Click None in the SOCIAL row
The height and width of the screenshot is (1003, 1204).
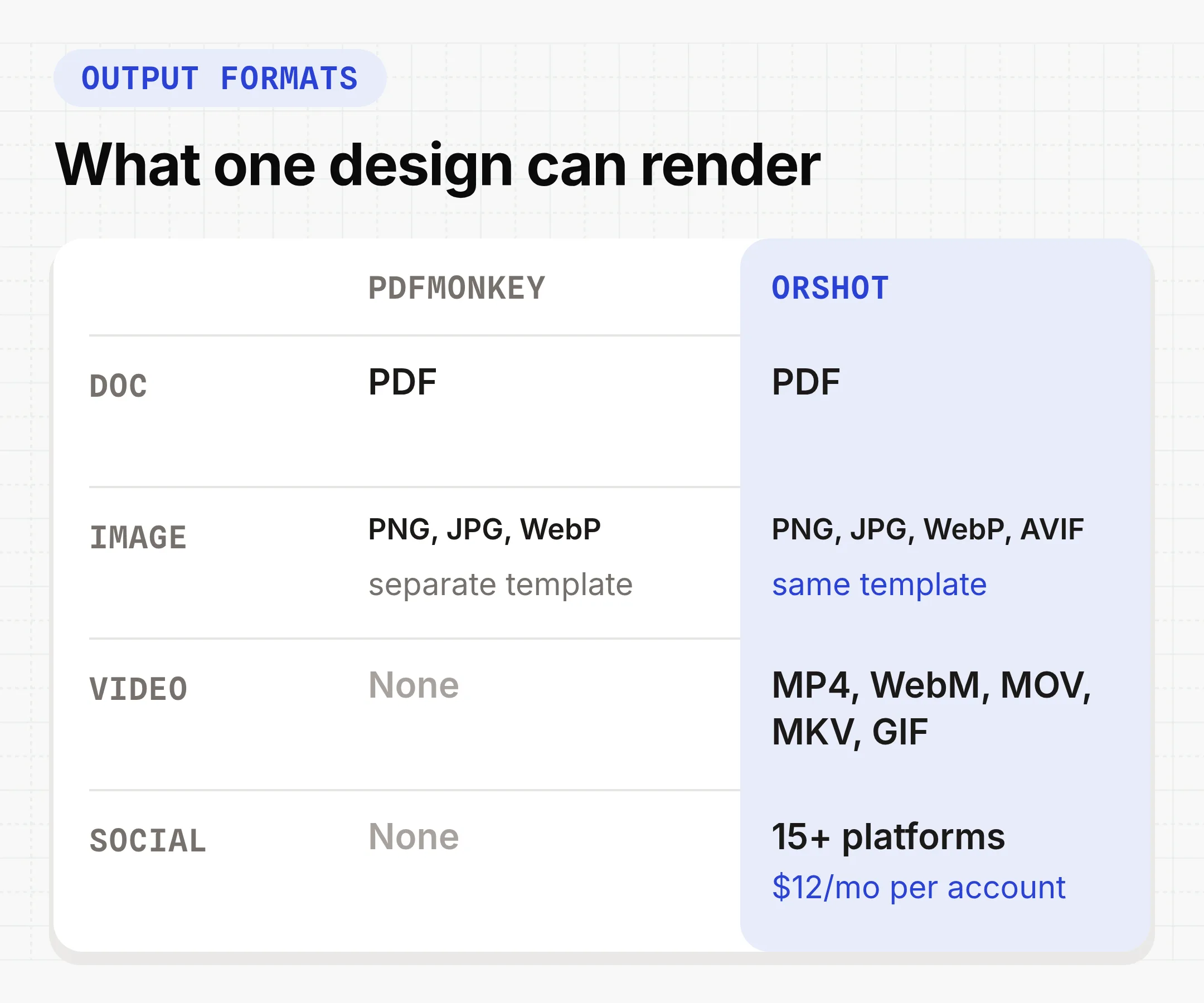coord(414,837)
